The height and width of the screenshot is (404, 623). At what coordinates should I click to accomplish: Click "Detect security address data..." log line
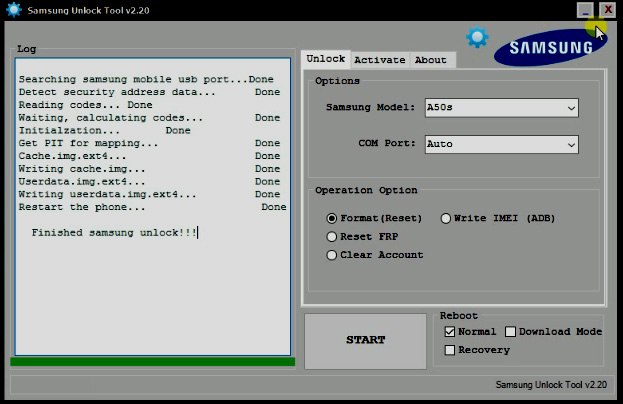[x=149, y=92]
